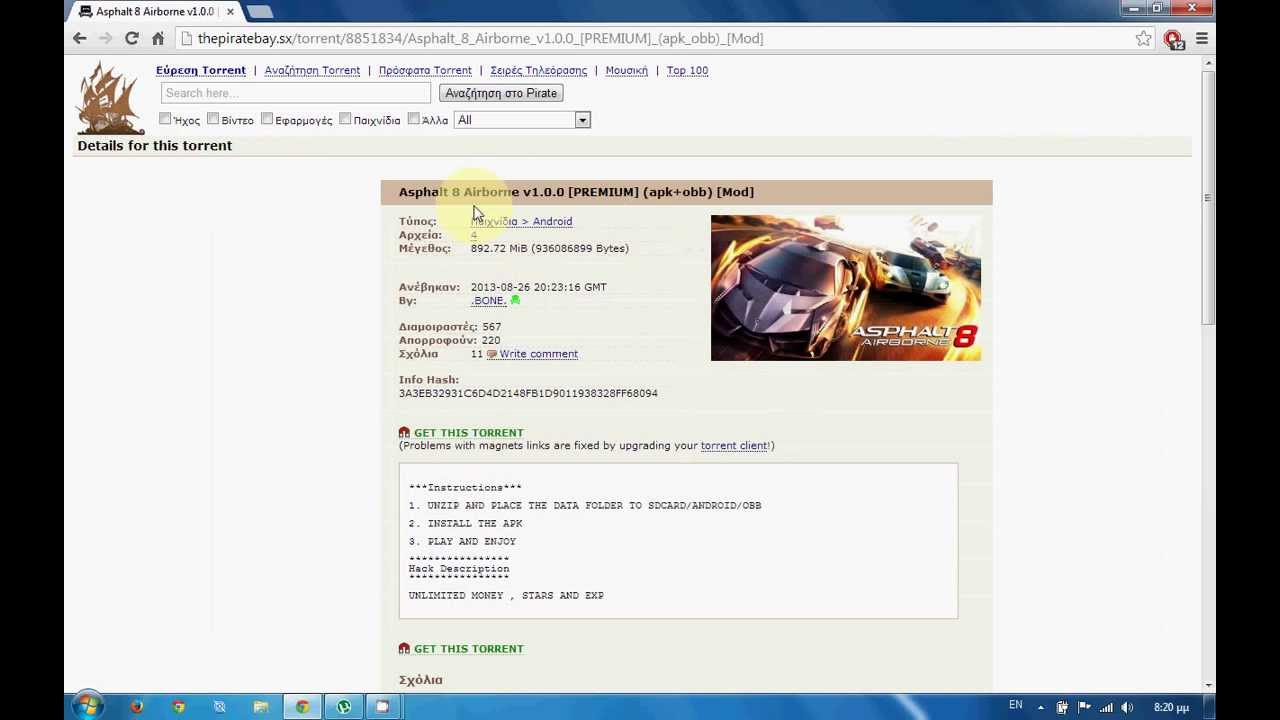Open the Write comment link
The image size is (1280, 720).
[x=539, y=354]
